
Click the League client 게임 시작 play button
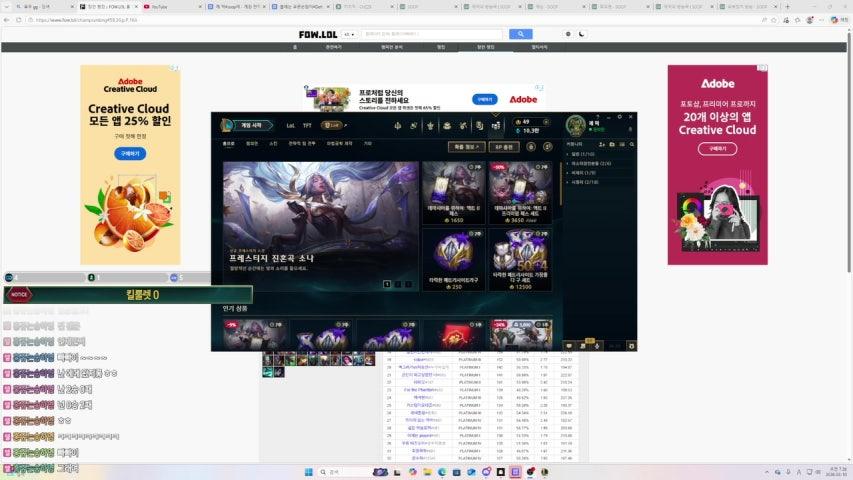(251, 125)
